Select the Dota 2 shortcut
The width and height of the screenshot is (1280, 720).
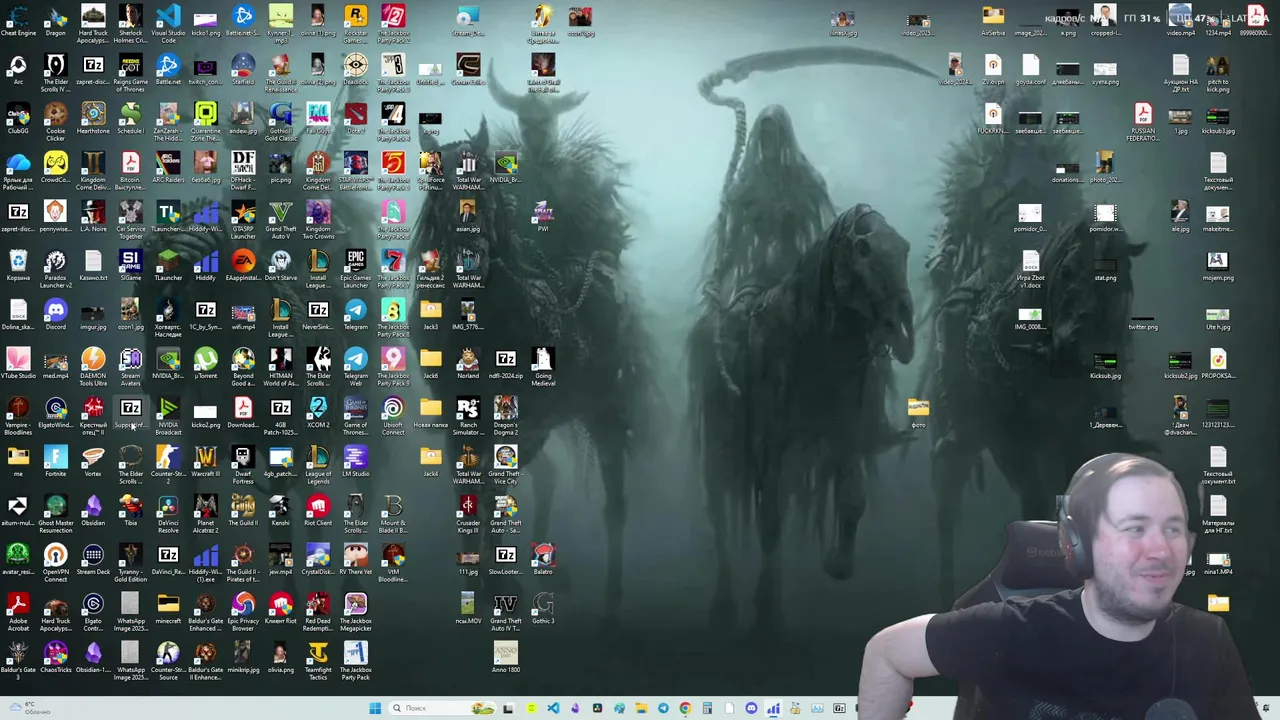click(355, 115)
